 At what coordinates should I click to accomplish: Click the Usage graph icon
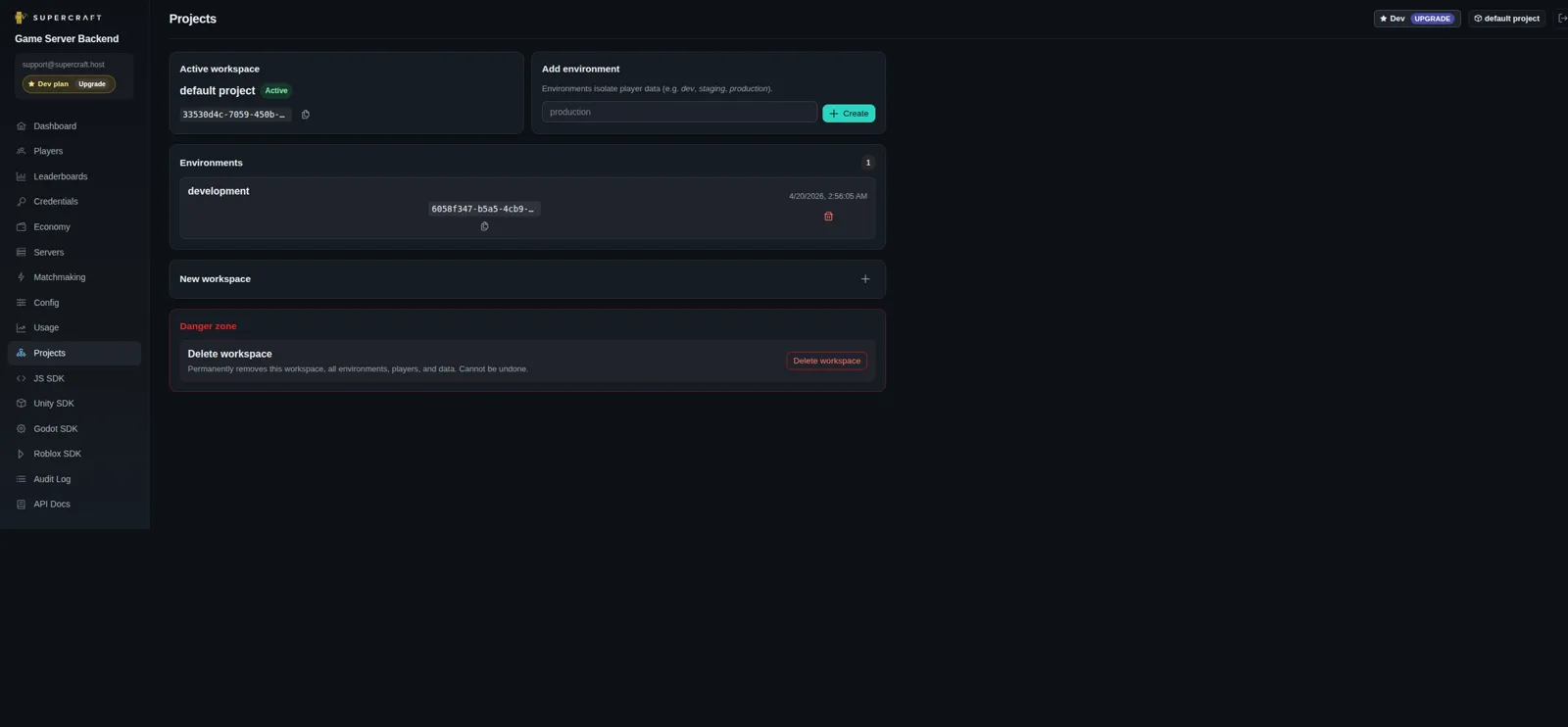click(x=21, y=328)
